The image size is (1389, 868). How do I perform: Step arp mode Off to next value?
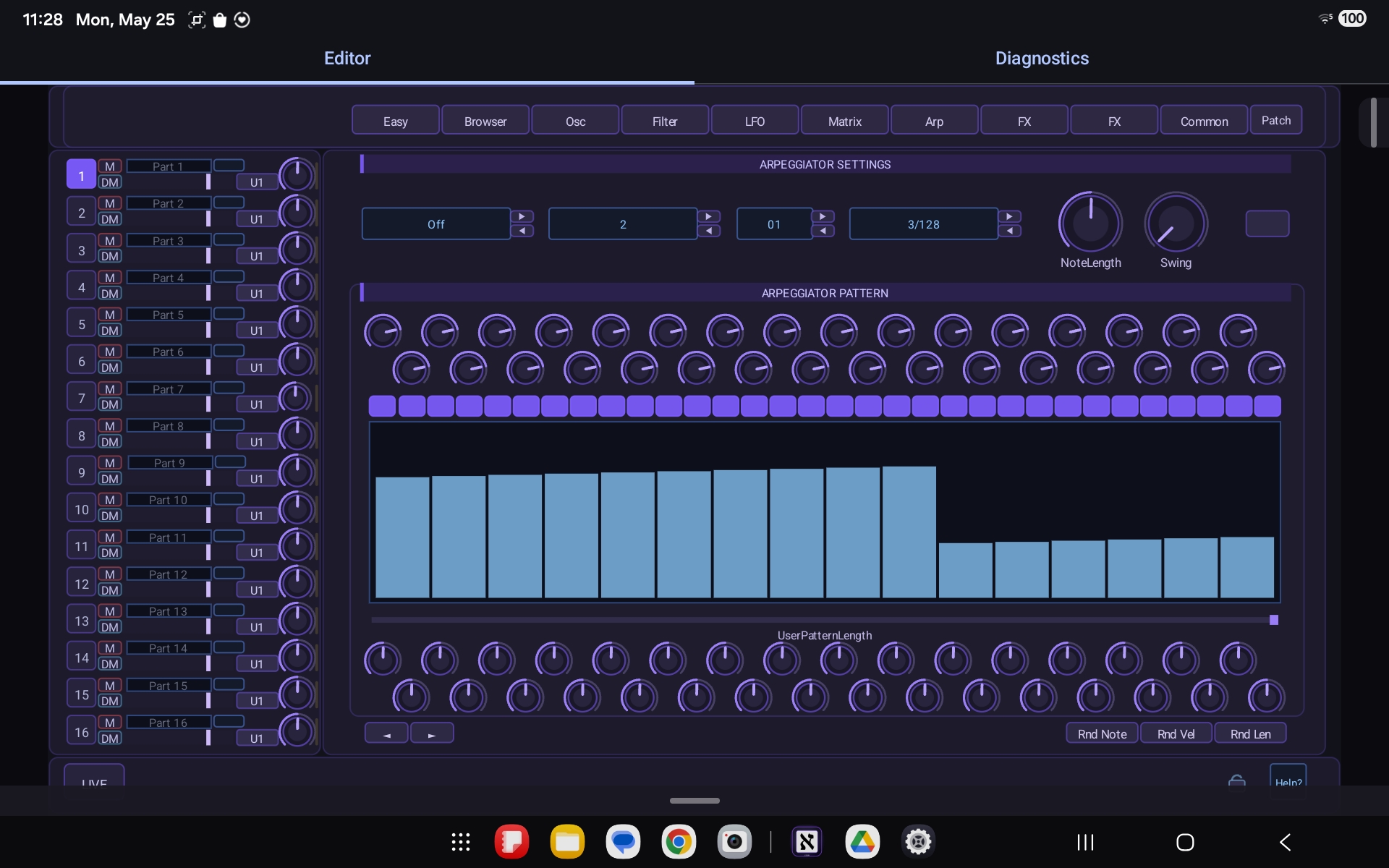click(522, 216)
